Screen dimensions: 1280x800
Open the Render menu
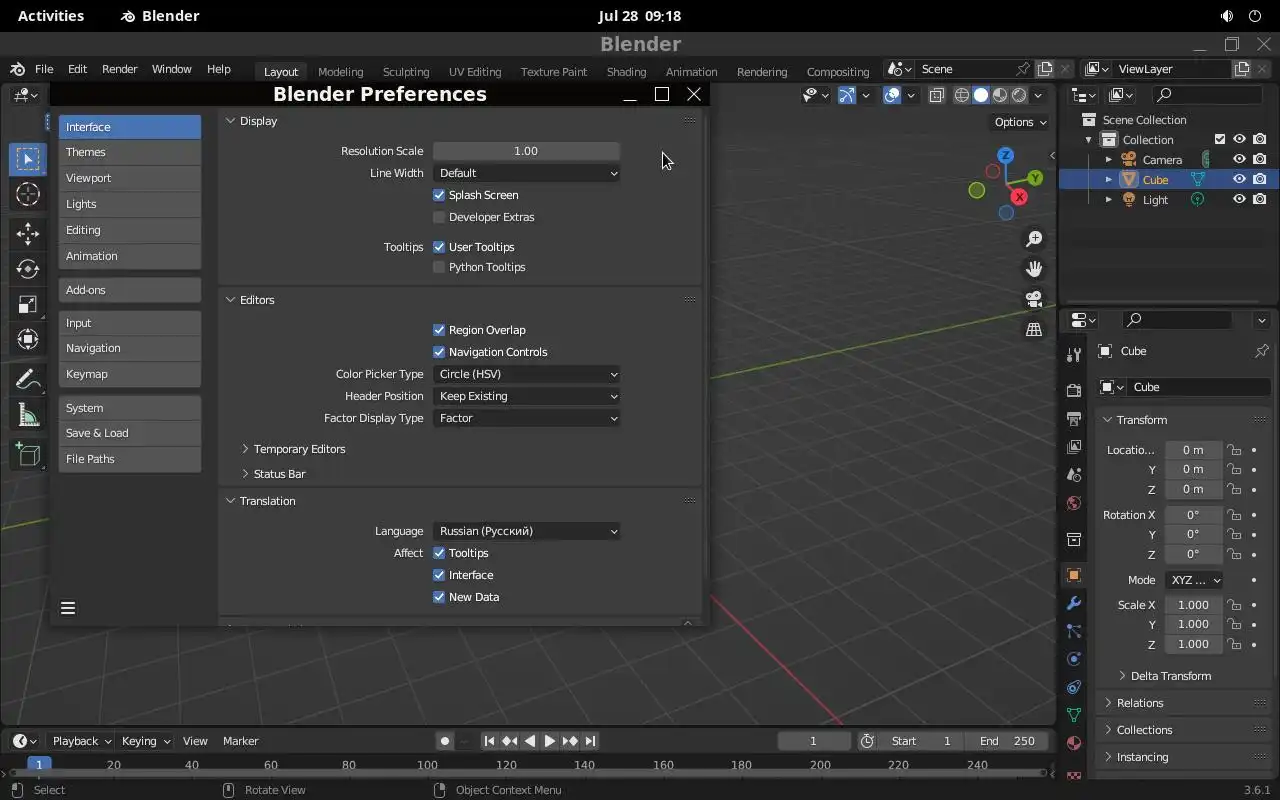pyautogui.click(x=119, y=69)
